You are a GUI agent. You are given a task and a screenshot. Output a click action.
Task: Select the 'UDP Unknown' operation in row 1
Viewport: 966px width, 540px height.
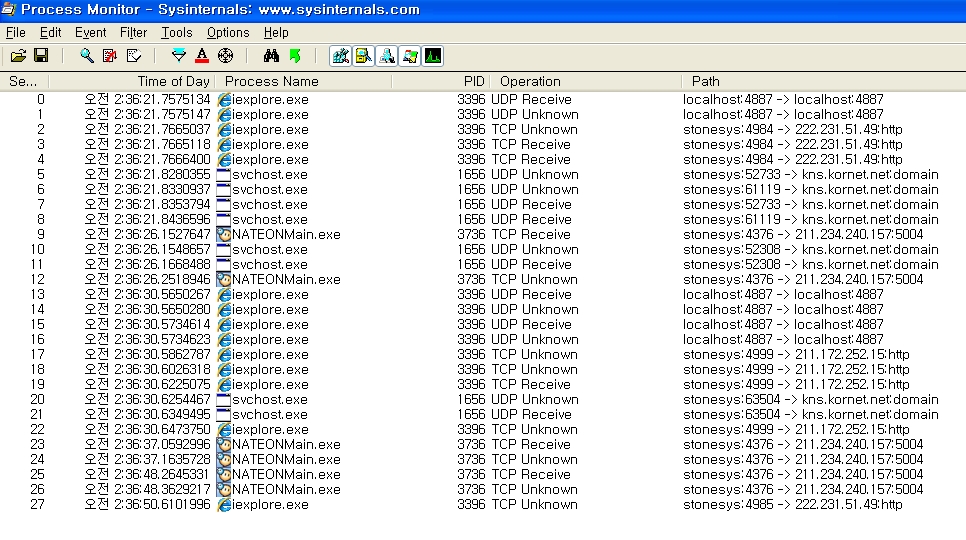(535, 115)
